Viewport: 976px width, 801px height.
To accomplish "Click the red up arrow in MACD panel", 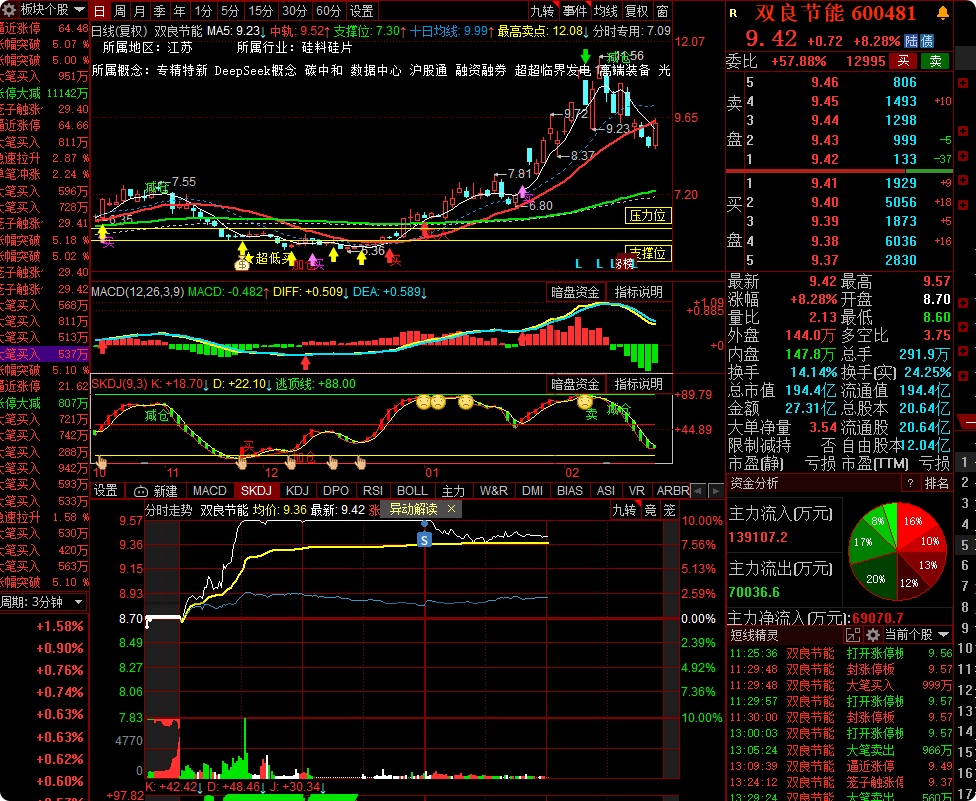I will (x=306, y=362).
